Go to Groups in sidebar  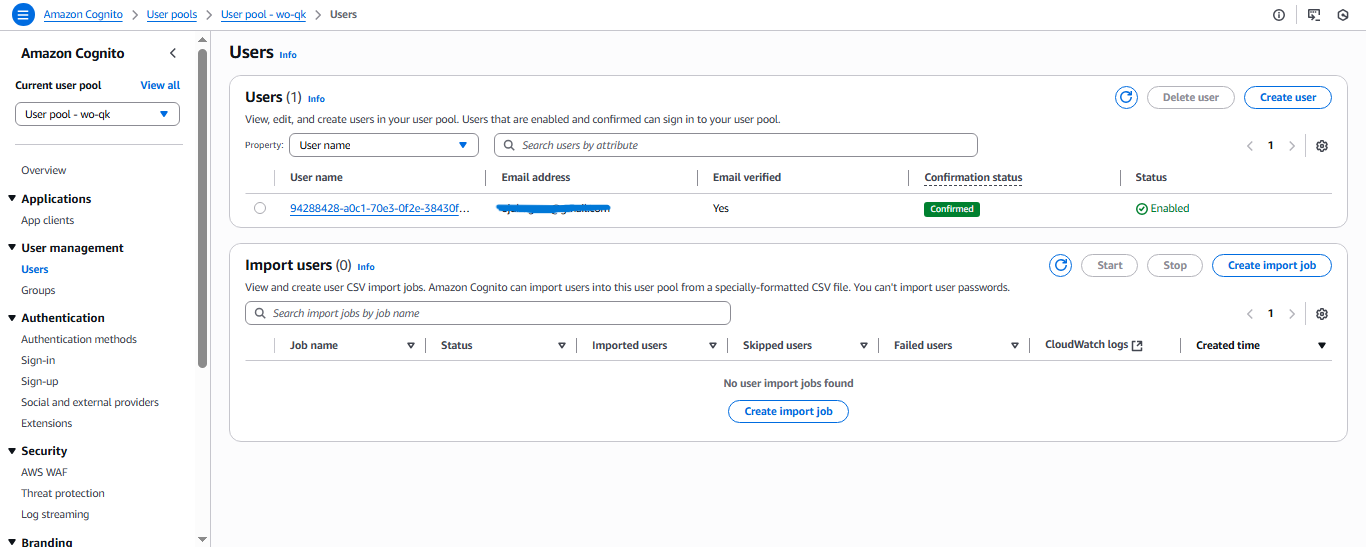(x=38, y=290)
